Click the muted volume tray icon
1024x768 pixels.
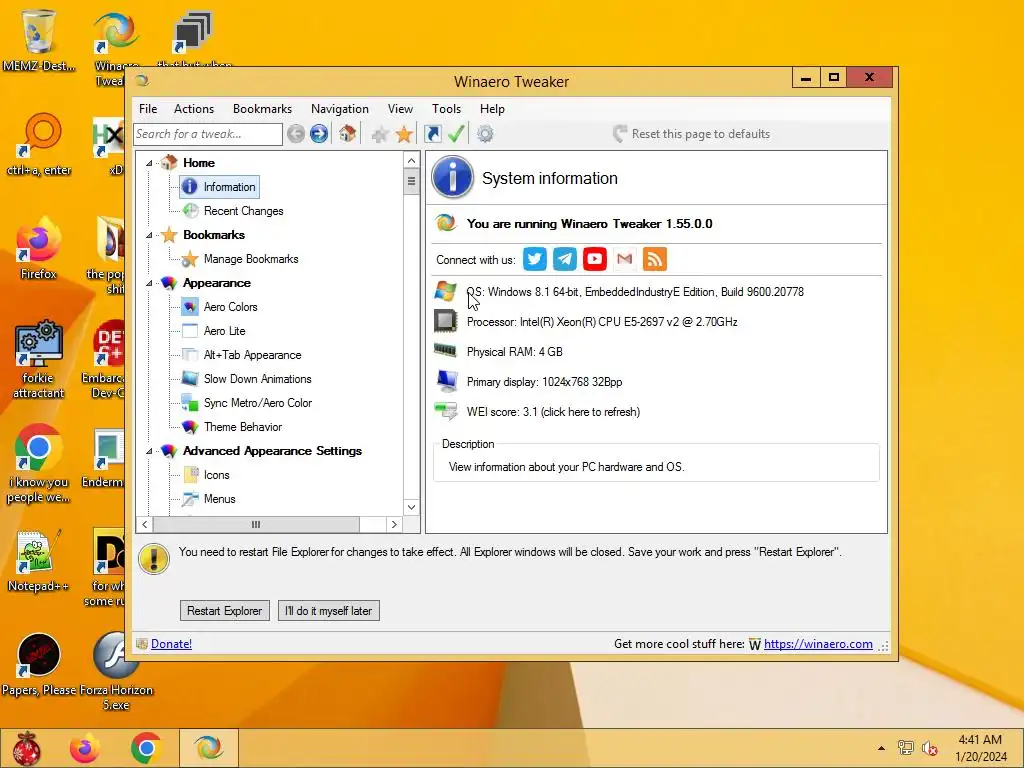(x=929, y=748)
